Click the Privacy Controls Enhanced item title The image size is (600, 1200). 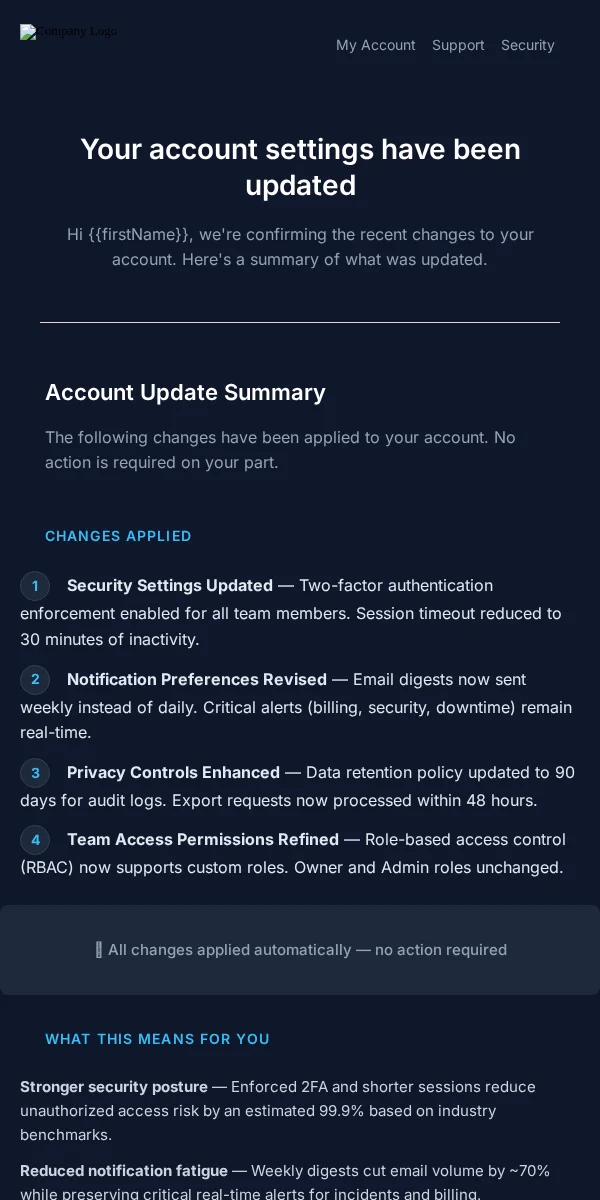(173, 772)
